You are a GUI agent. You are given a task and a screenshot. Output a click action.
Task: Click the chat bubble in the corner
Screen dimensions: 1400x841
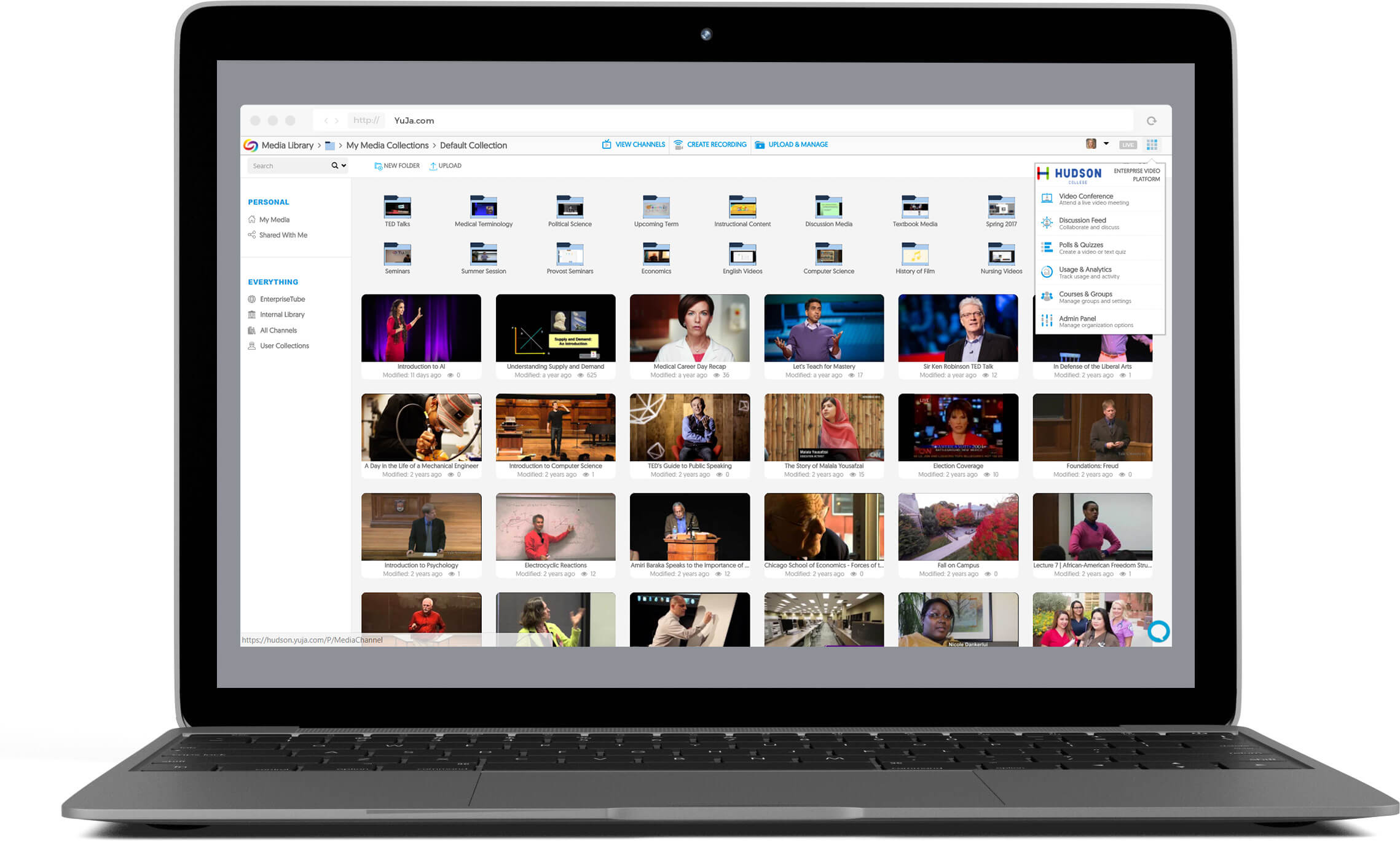point(1158,631)
